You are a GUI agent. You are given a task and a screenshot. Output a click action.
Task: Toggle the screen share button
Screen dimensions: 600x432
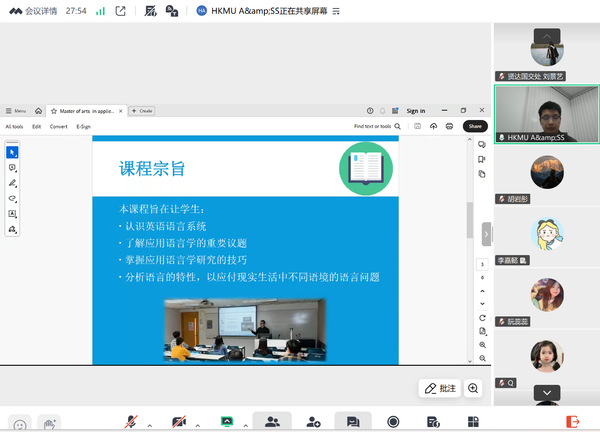[227, 422]
